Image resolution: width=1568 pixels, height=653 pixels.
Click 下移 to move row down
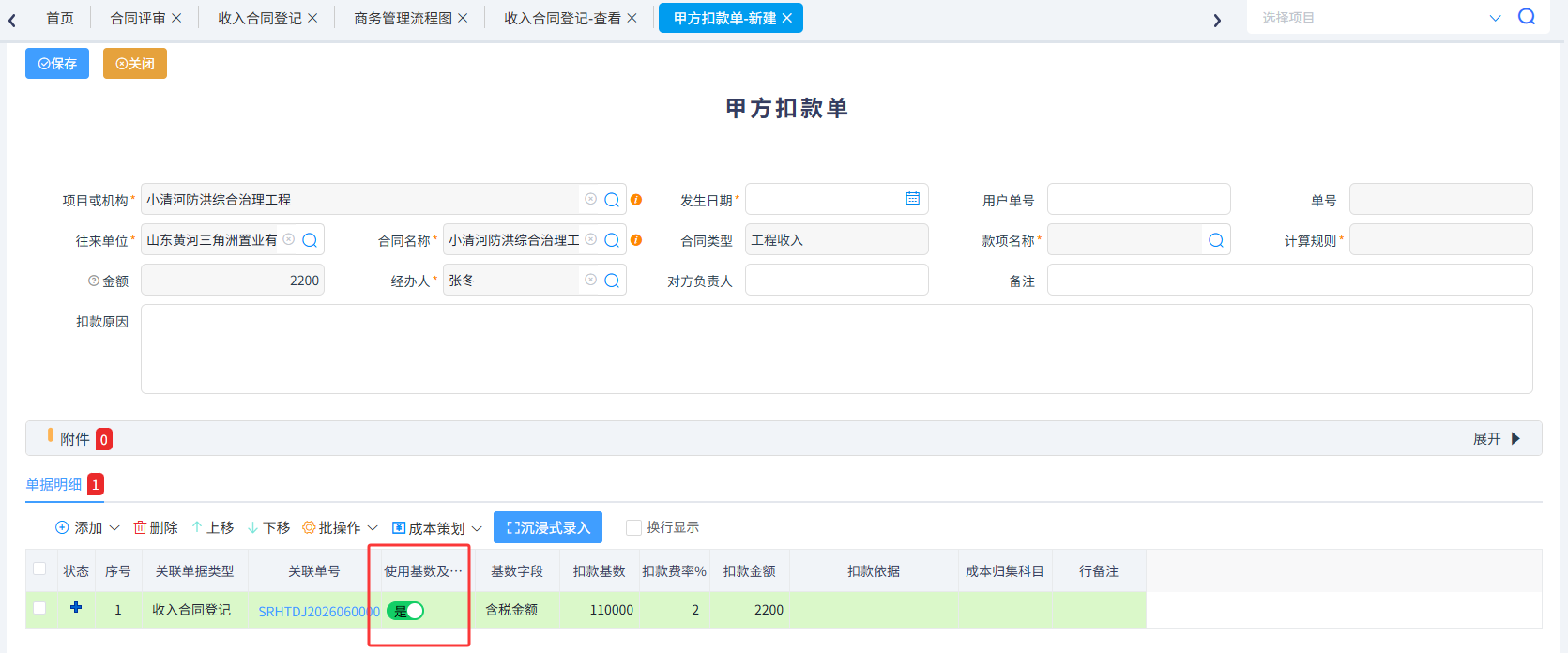269,528
